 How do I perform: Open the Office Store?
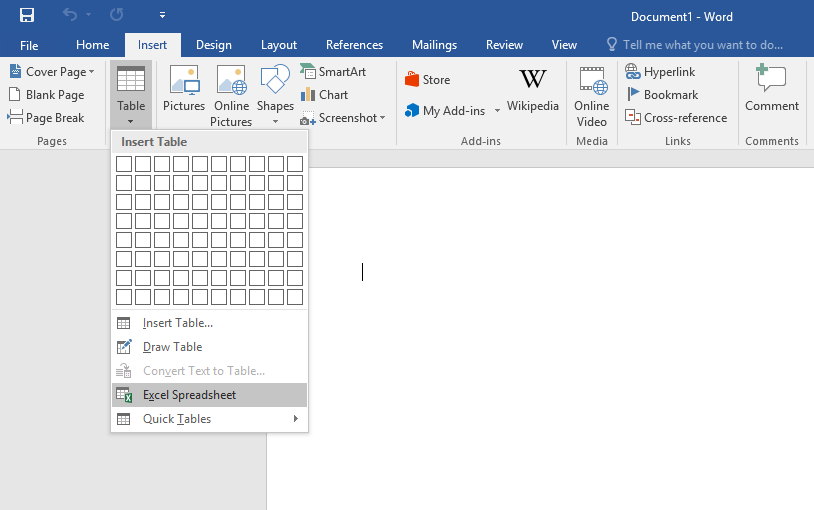(x=427, y=79)
